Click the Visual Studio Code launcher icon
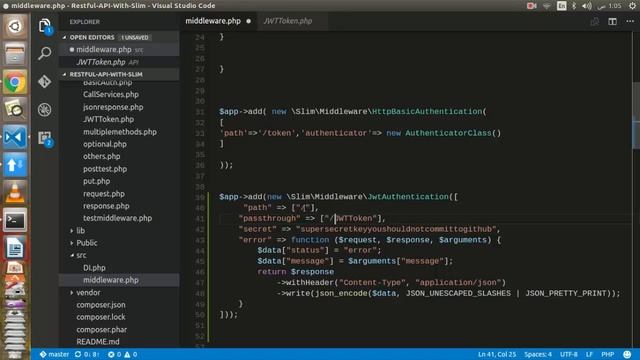Screen dimensions: 640x360 (15, 138)
